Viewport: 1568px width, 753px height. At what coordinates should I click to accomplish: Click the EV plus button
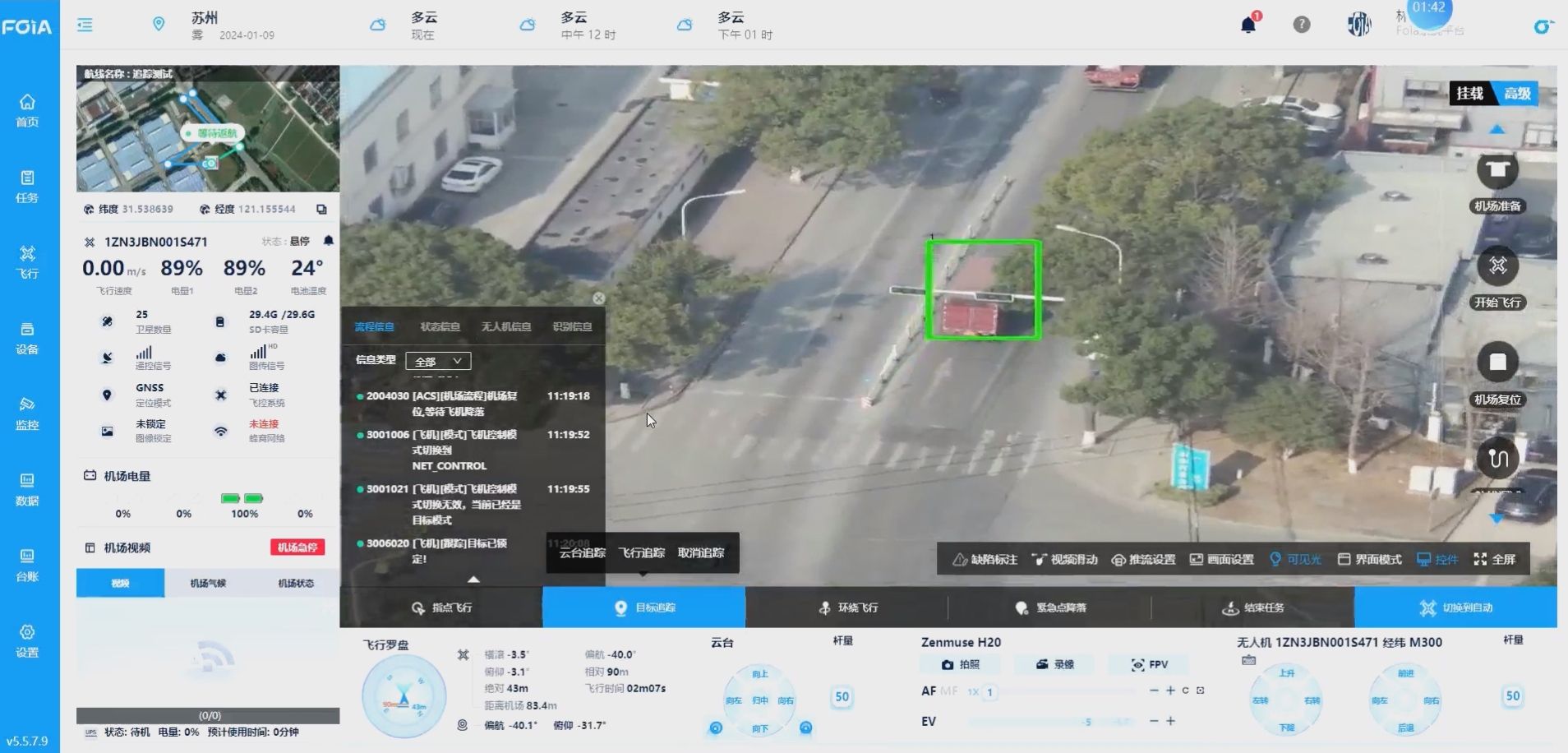(x=1171, y=721)
